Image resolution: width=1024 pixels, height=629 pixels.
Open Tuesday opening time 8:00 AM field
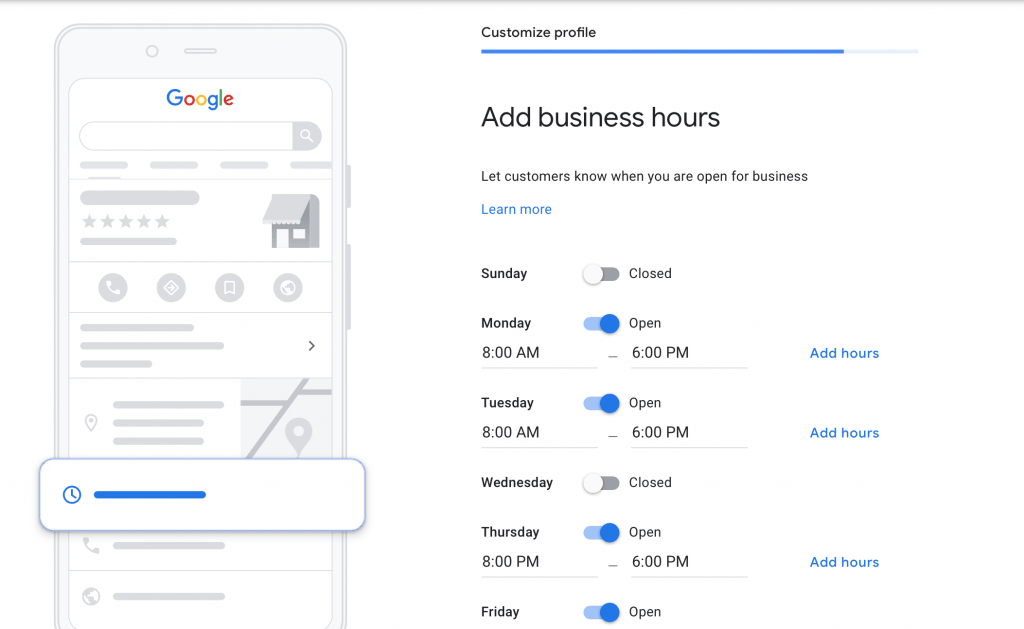[539, 433]
